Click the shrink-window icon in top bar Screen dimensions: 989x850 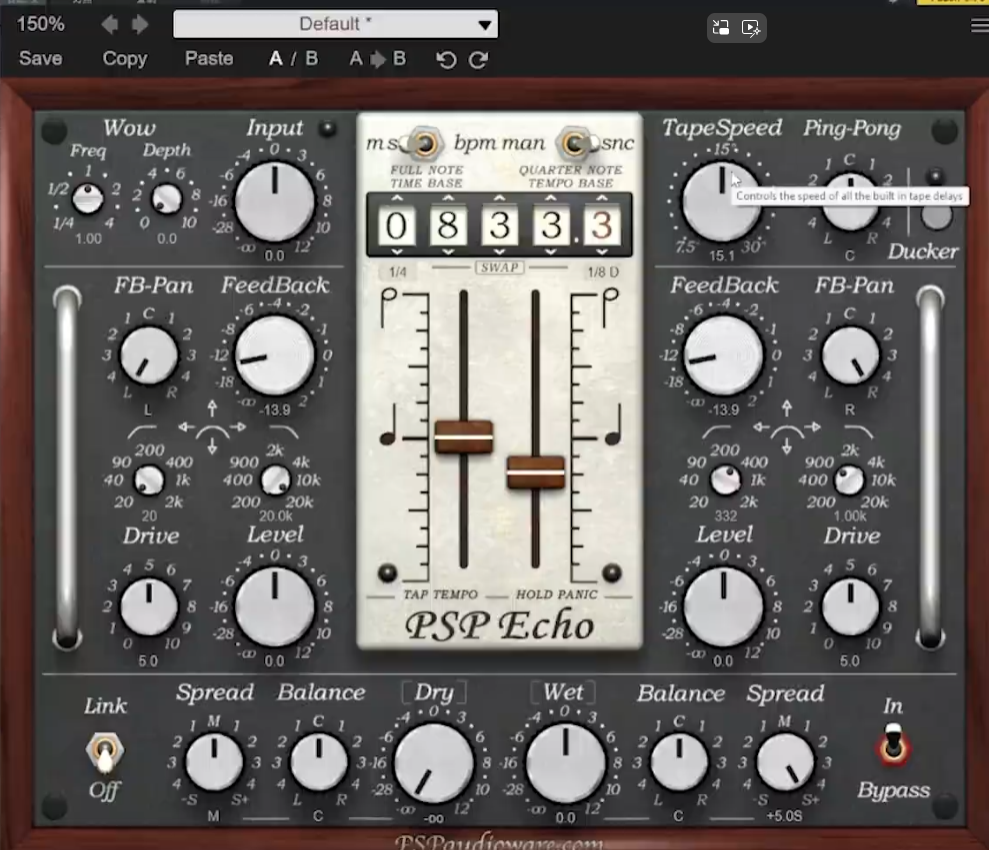721,27
